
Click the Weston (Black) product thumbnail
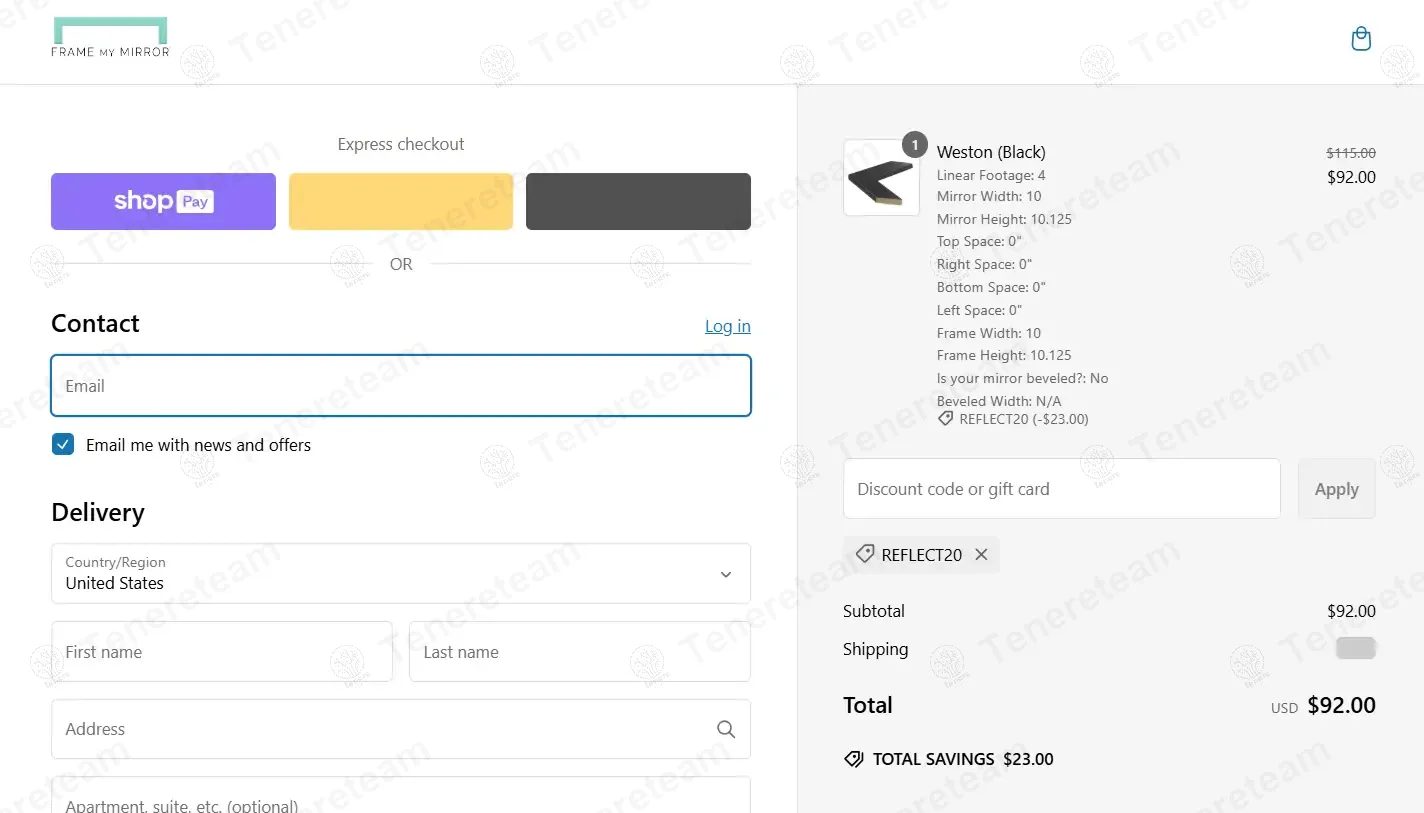pyautogui.click(x=881, y=178)
